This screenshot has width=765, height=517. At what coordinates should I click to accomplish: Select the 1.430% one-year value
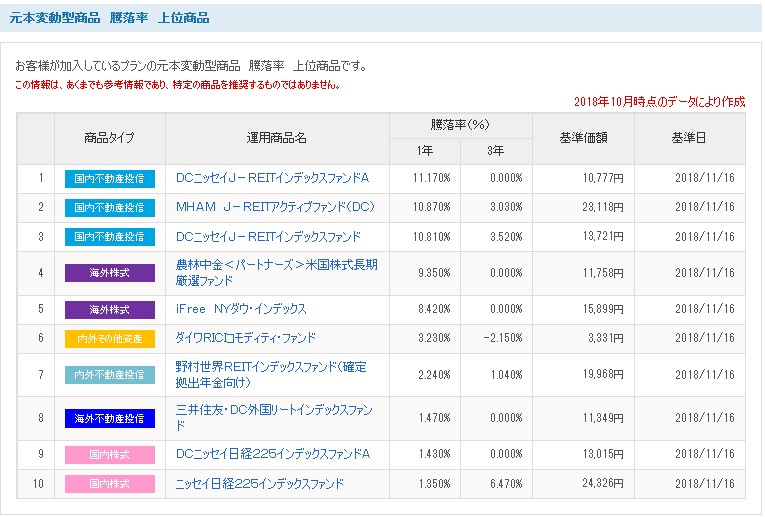pyautogui.click(x=434, y=455)
